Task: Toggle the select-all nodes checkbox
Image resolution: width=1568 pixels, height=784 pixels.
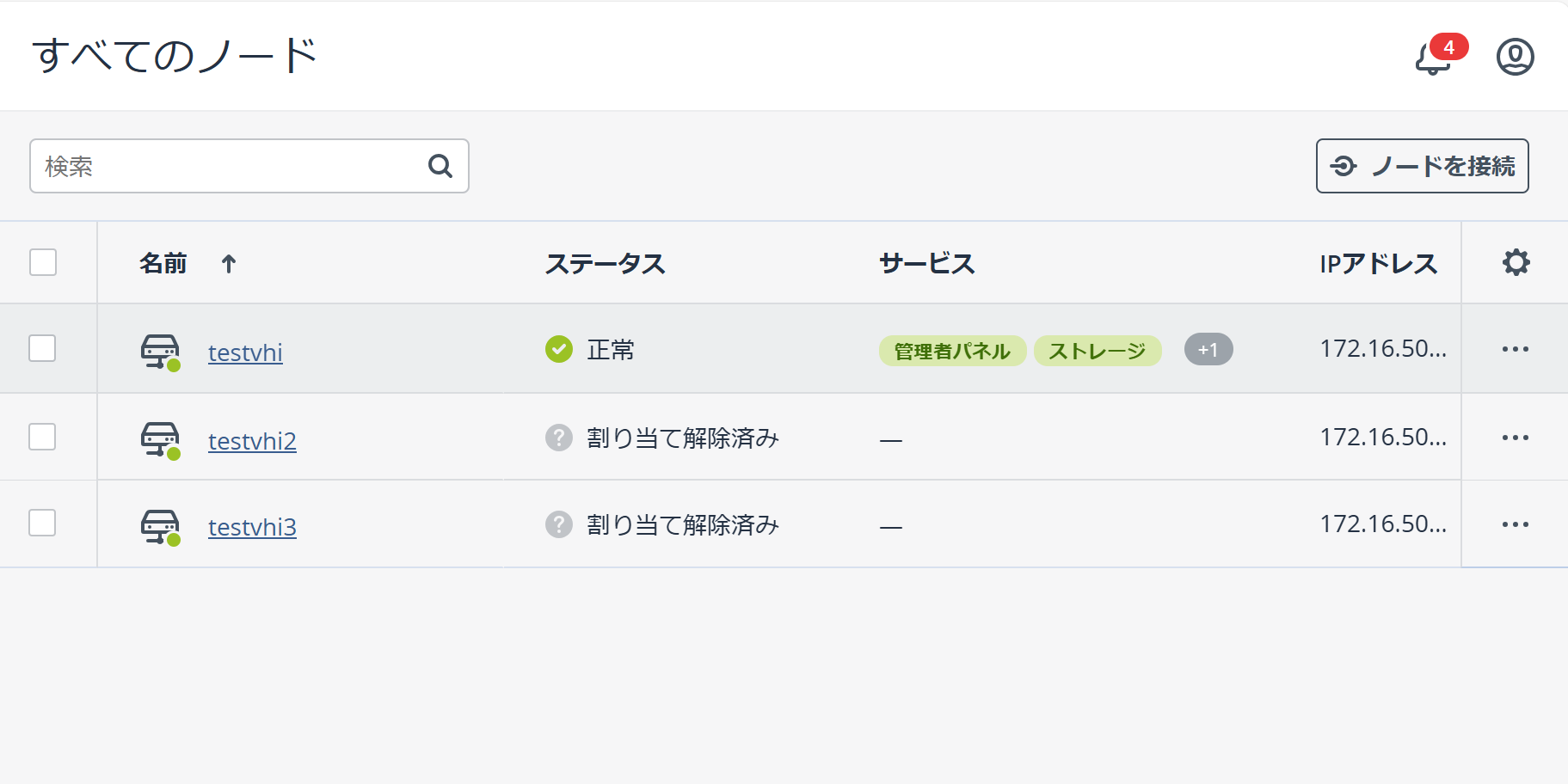Action: 43,262
